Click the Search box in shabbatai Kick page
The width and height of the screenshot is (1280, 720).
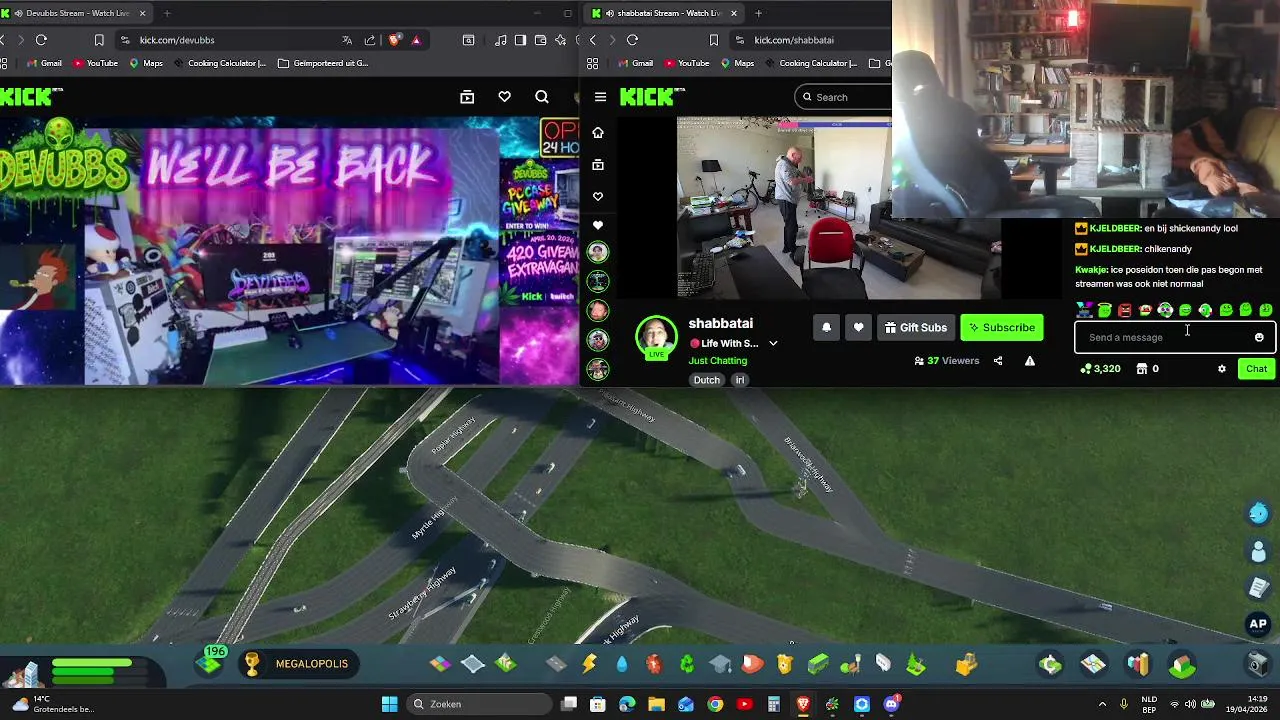(x=845, y=97)
